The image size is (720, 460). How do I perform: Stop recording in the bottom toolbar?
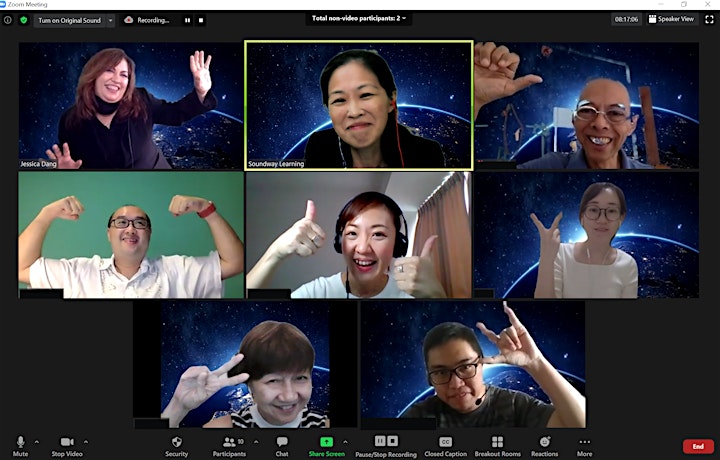pyautogui.click(x=393, y=441)
